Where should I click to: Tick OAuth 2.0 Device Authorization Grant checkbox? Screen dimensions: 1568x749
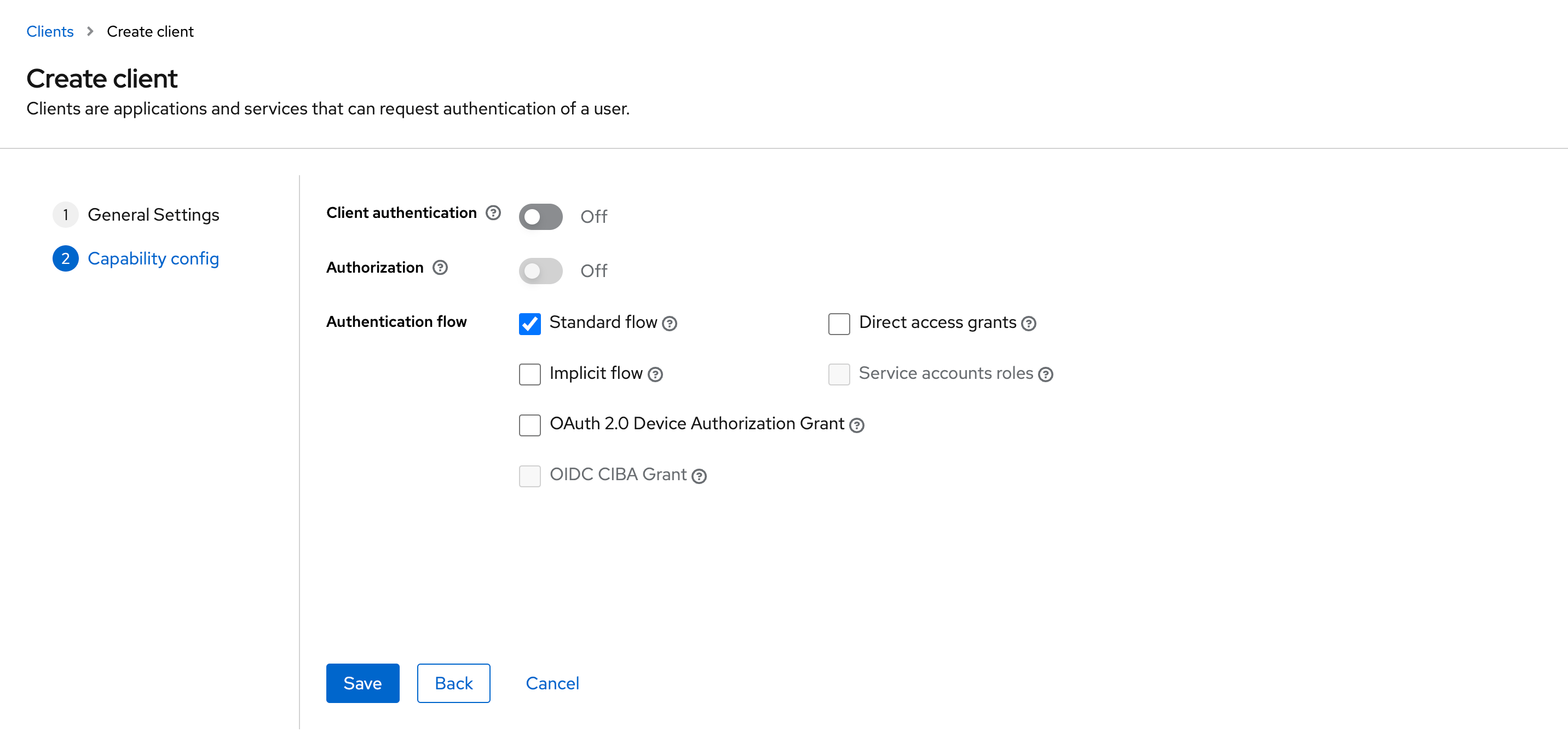point(529,425)
